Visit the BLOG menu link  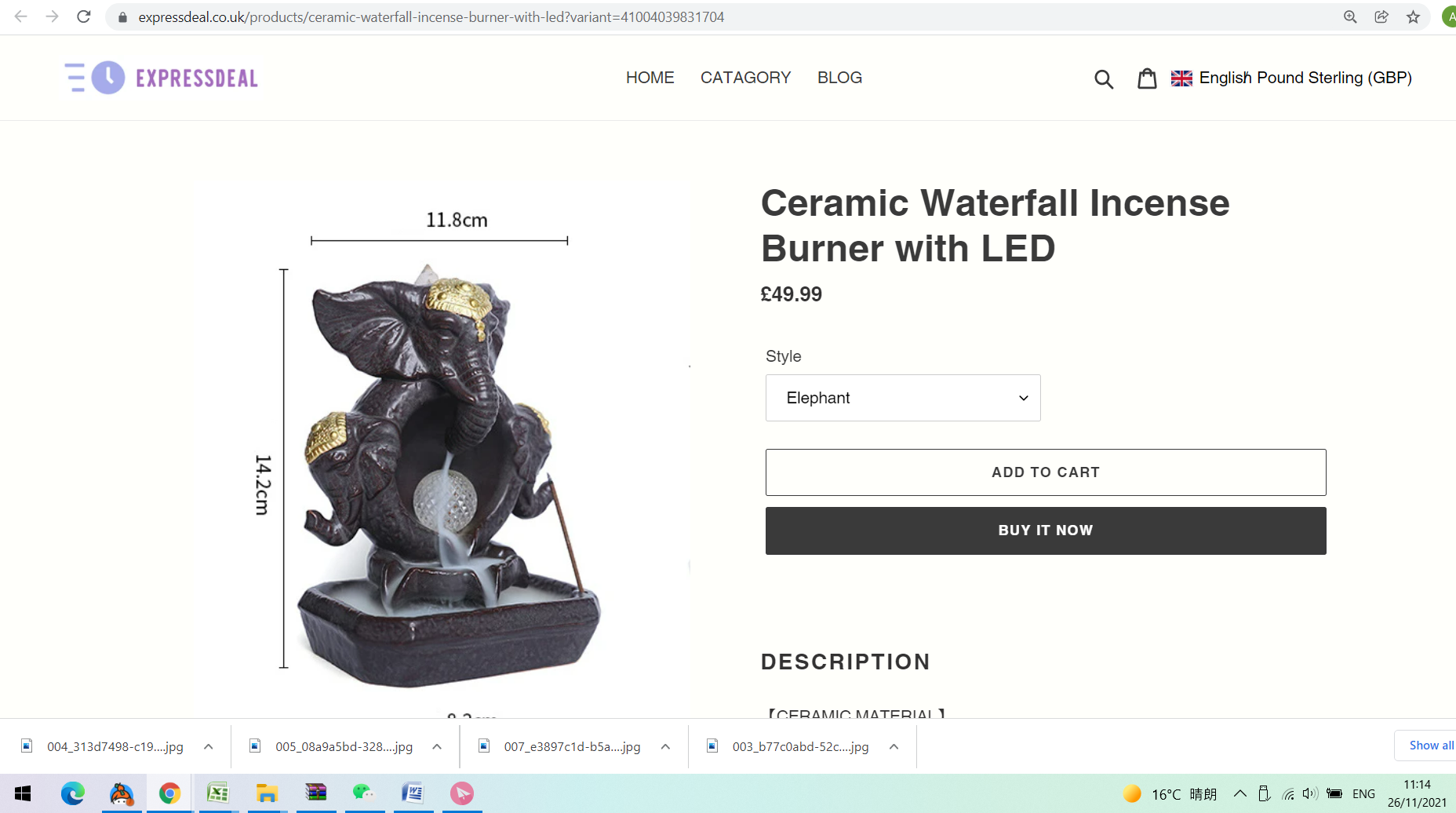(839, 78)
